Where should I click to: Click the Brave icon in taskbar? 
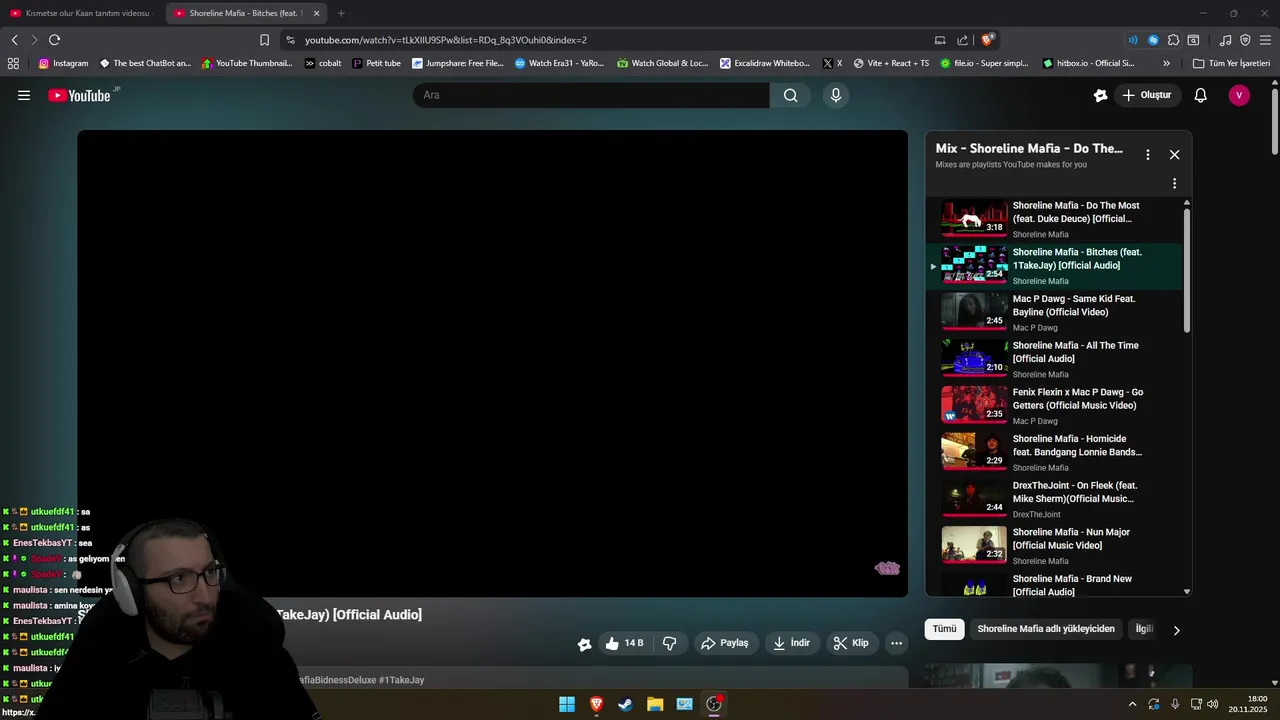tap(596, 704)
